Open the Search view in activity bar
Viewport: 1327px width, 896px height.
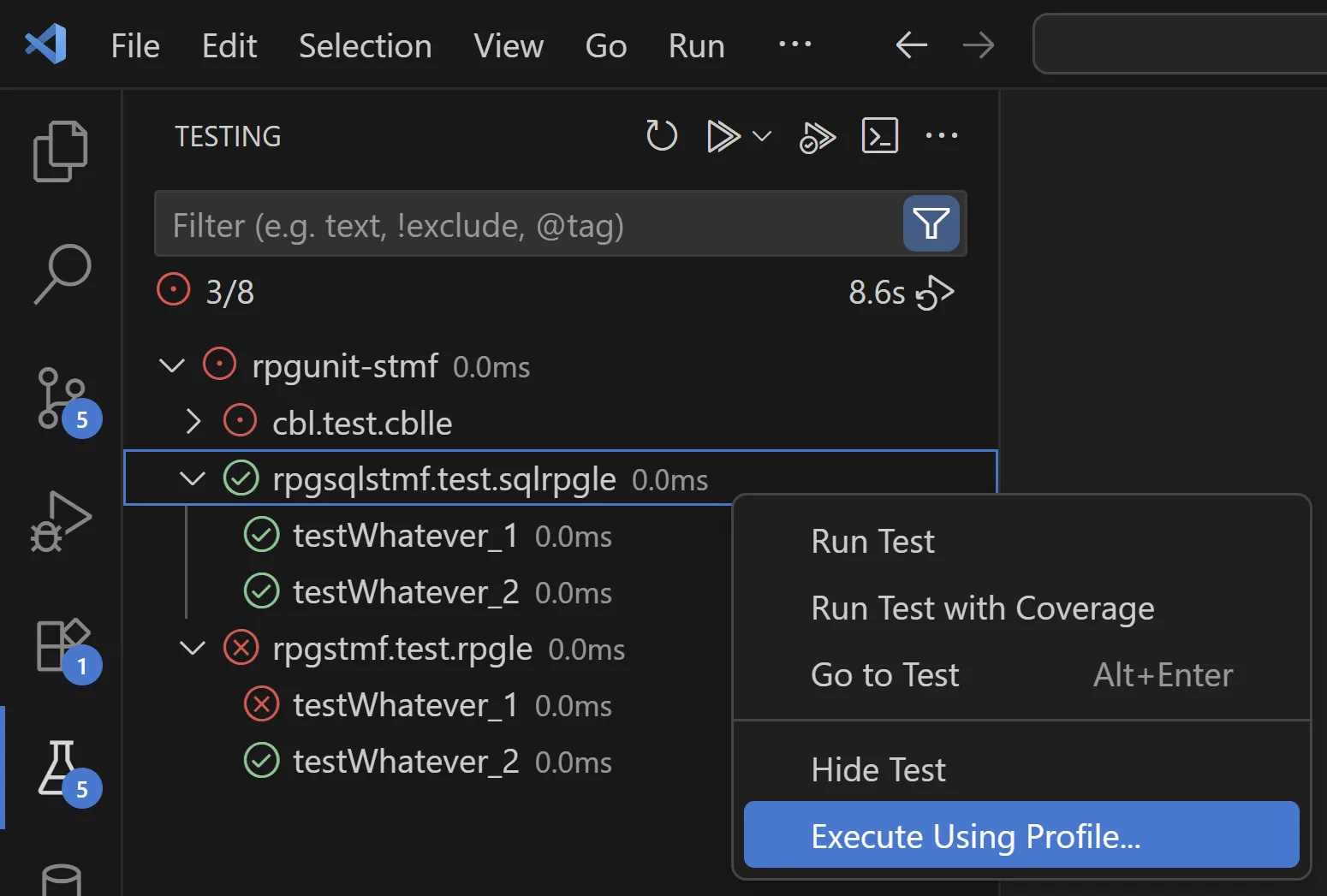[62, 274]
